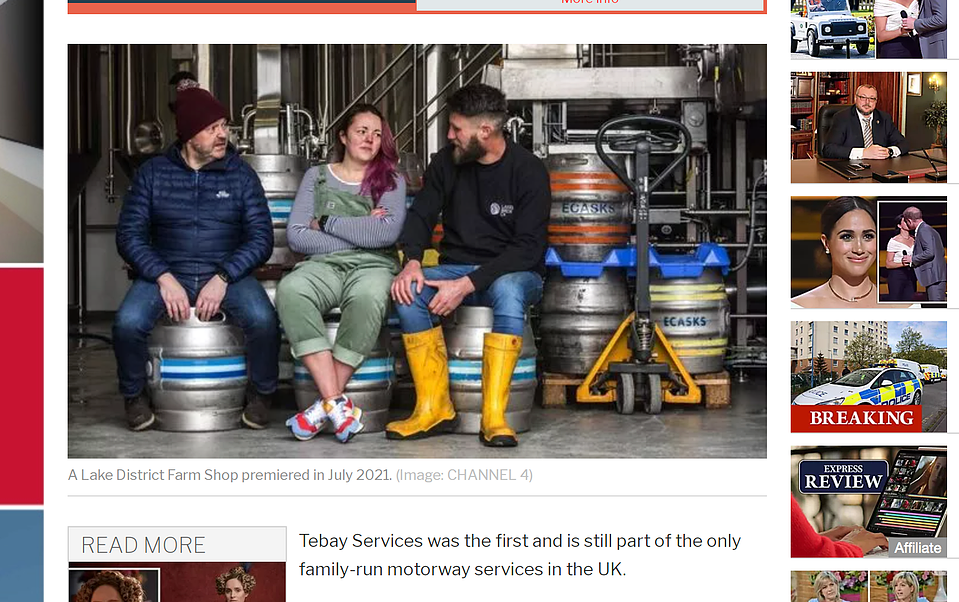Viewport: 959px width, 602px height.
Task: Click the inset kissing couple picture
Action: pyautogui.click(x=913, y=252)
